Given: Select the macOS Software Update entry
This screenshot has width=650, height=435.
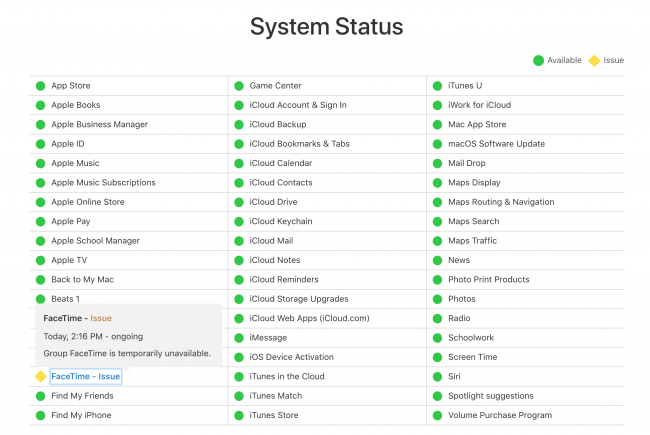Looking at the screenshot, I should [x=496, y=144].
